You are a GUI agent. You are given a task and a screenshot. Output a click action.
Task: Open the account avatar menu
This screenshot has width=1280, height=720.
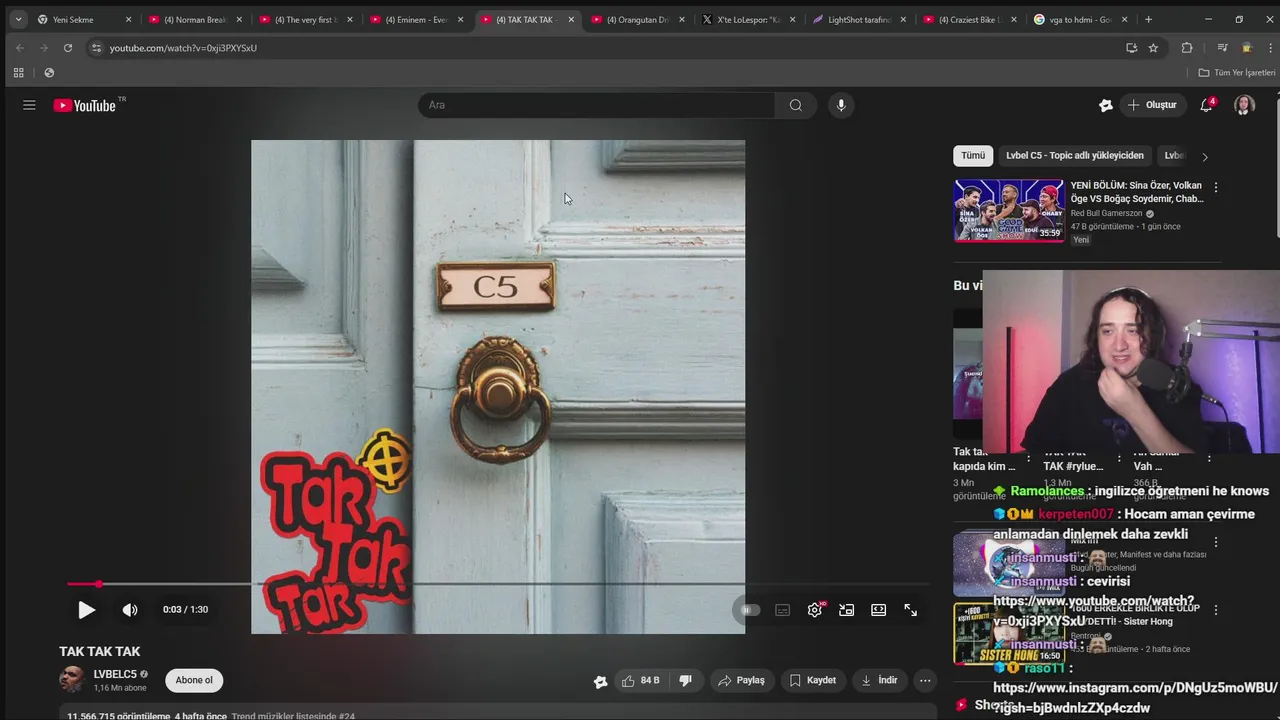coord(1244,105)
